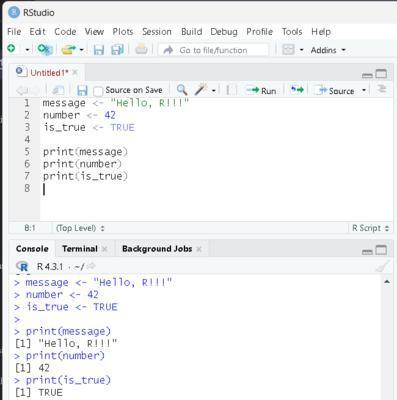Open the Source options dropdown arrow

point(364,90)
